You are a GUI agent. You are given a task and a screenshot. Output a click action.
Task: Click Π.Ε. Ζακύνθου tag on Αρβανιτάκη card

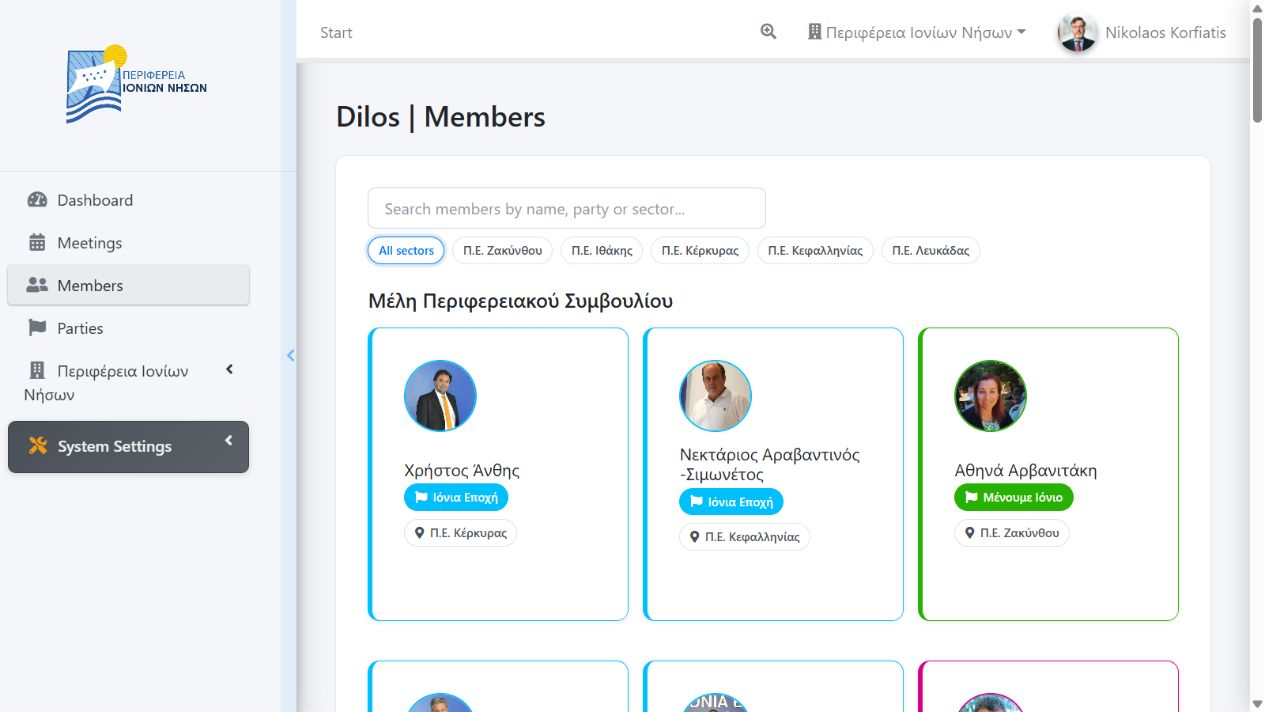click(1012, 533)
